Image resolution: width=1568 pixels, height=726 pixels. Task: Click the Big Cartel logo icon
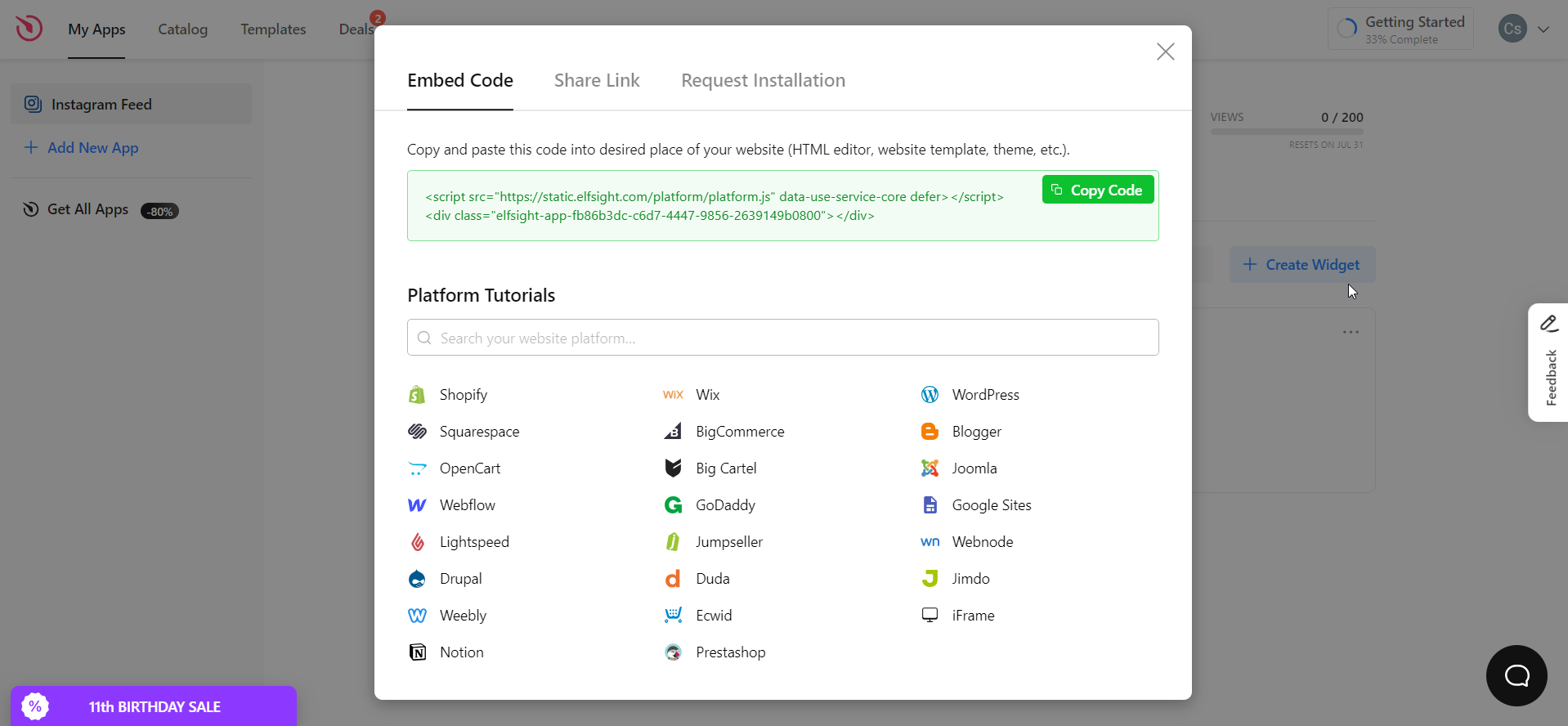[673, 468]
